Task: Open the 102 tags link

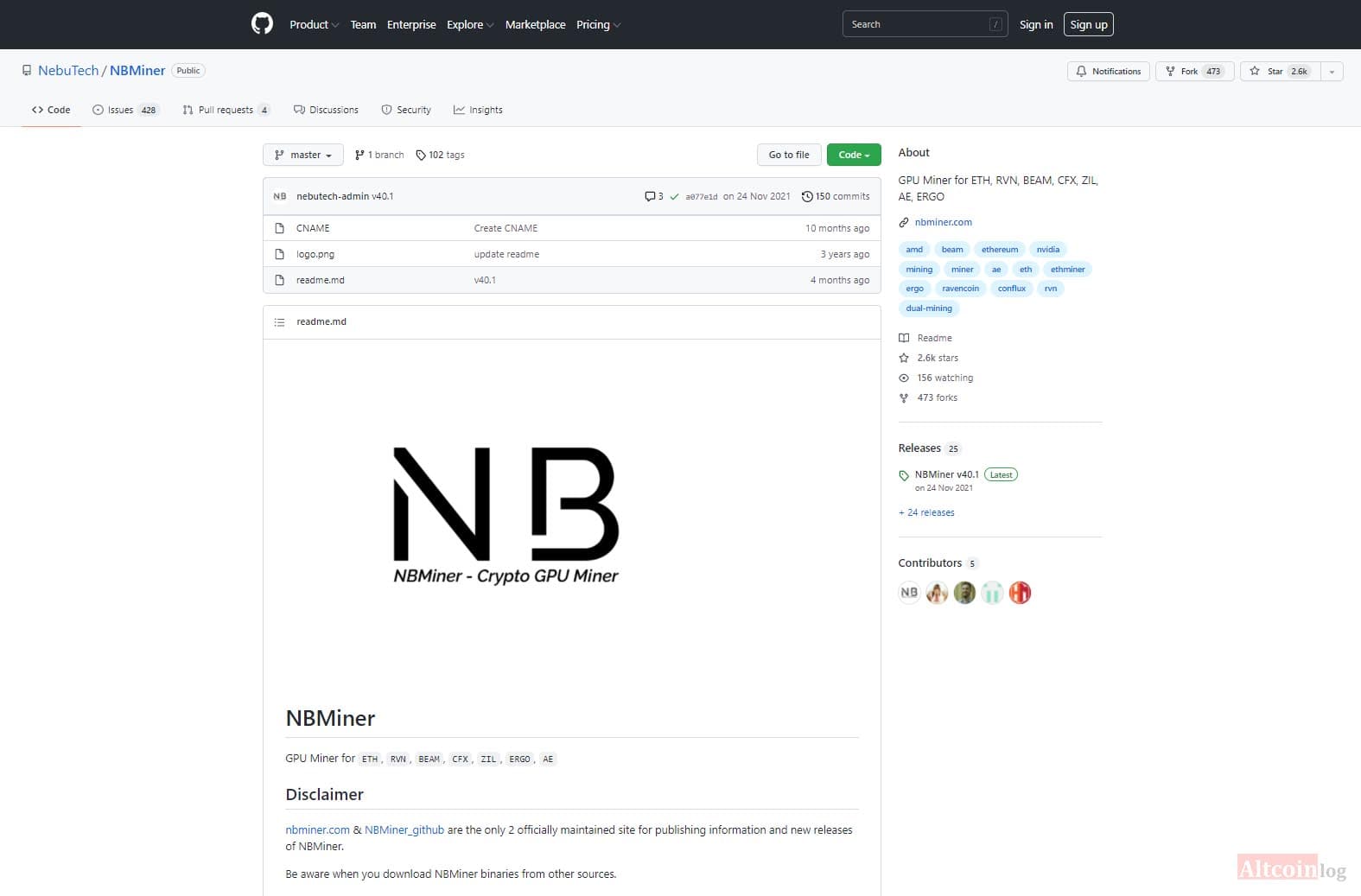Action: 440,156
